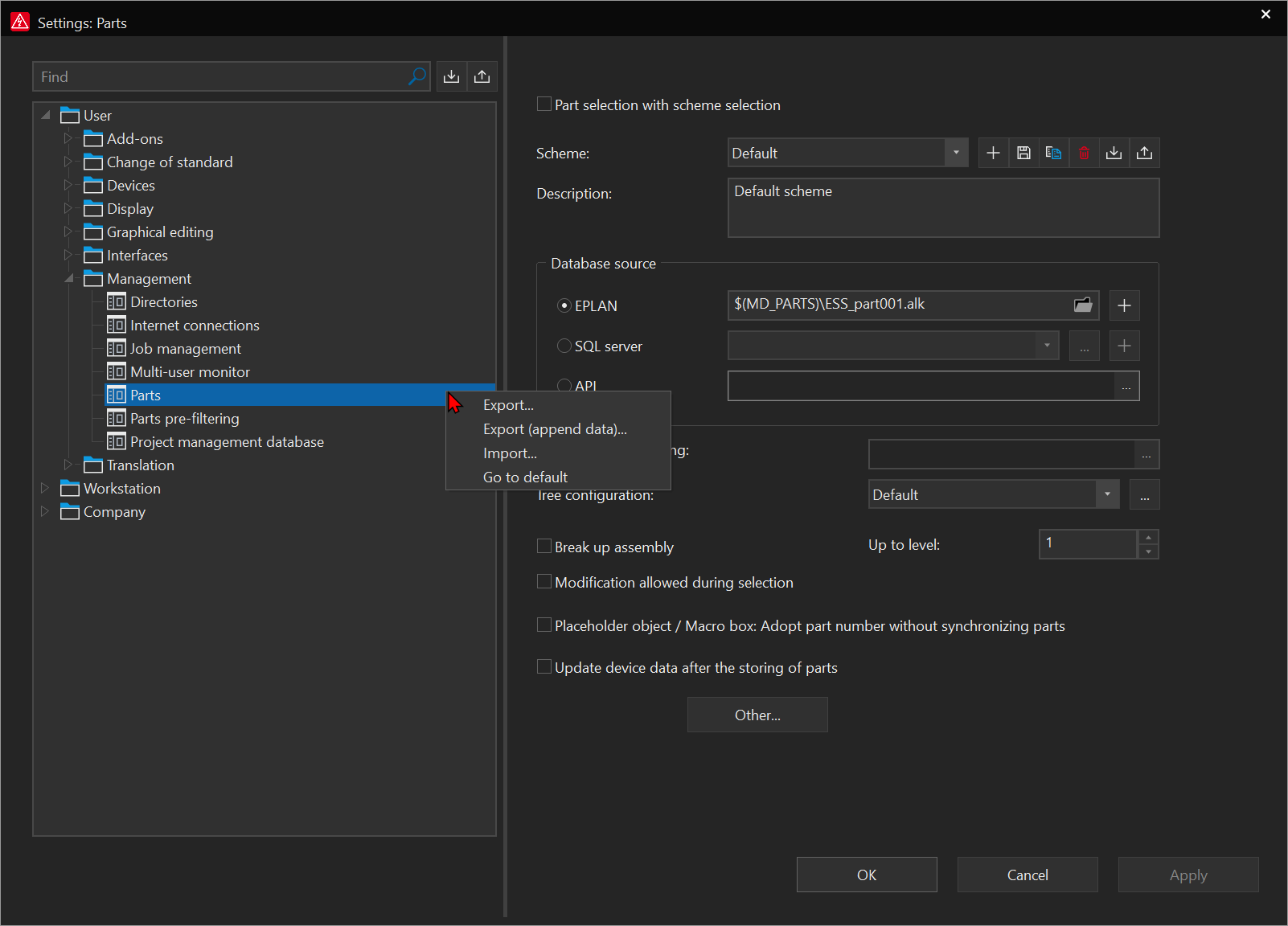
Task: Click plus button next to EPLAN database path
Action: point(1124,305)
